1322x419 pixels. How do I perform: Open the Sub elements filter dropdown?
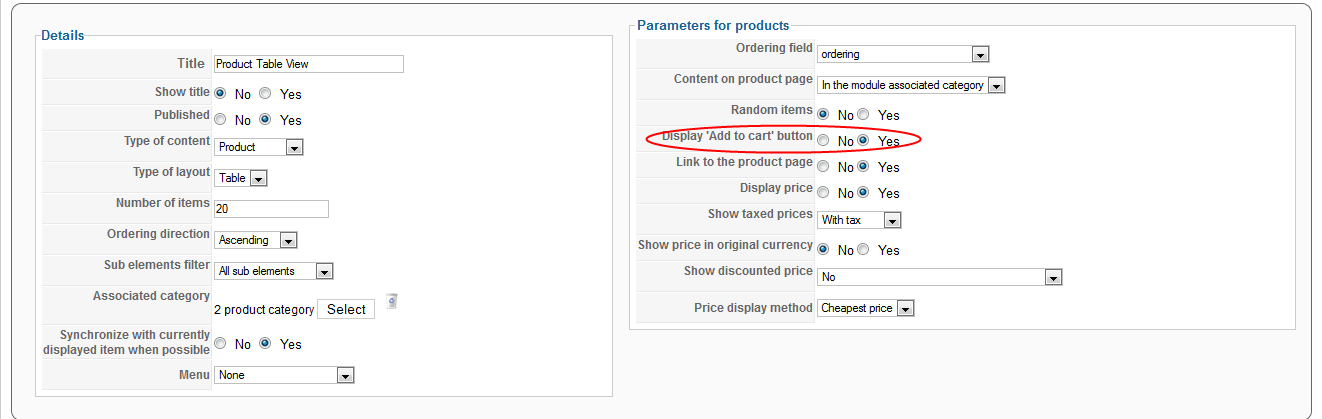(274, 271)
